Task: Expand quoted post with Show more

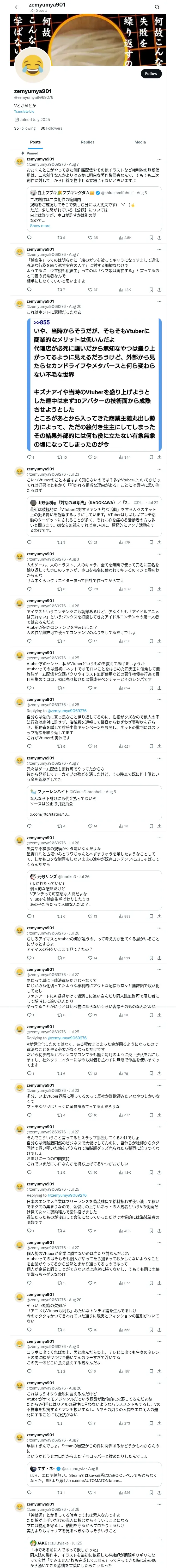Action: (x=40, y=226)
